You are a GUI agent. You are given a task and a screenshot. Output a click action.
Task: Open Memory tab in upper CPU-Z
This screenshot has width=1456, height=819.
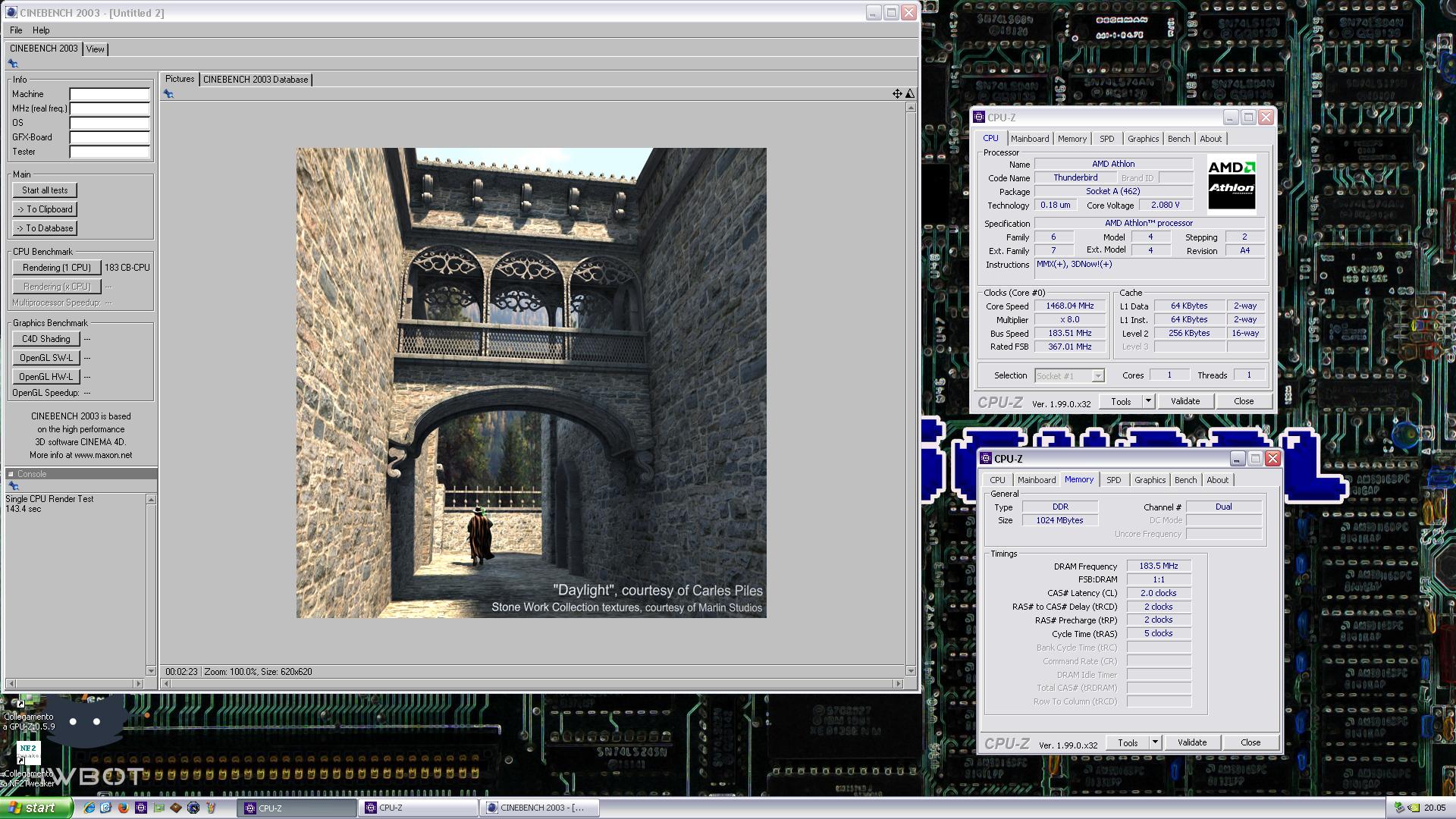tap(1072, 139)
